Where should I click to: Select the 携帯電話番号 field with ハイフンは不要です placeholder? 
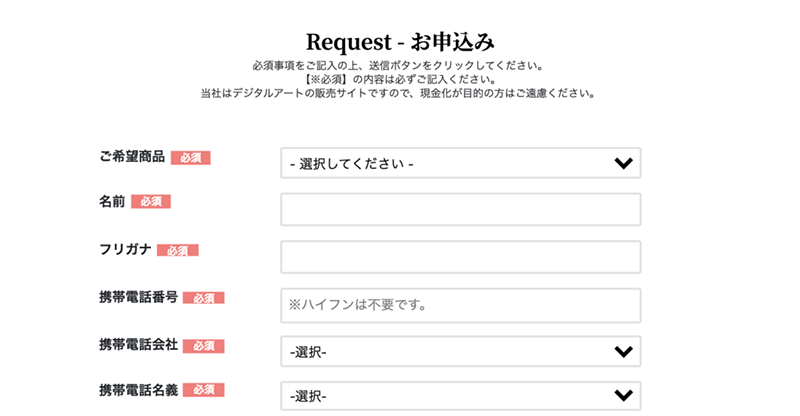[460, 305]
